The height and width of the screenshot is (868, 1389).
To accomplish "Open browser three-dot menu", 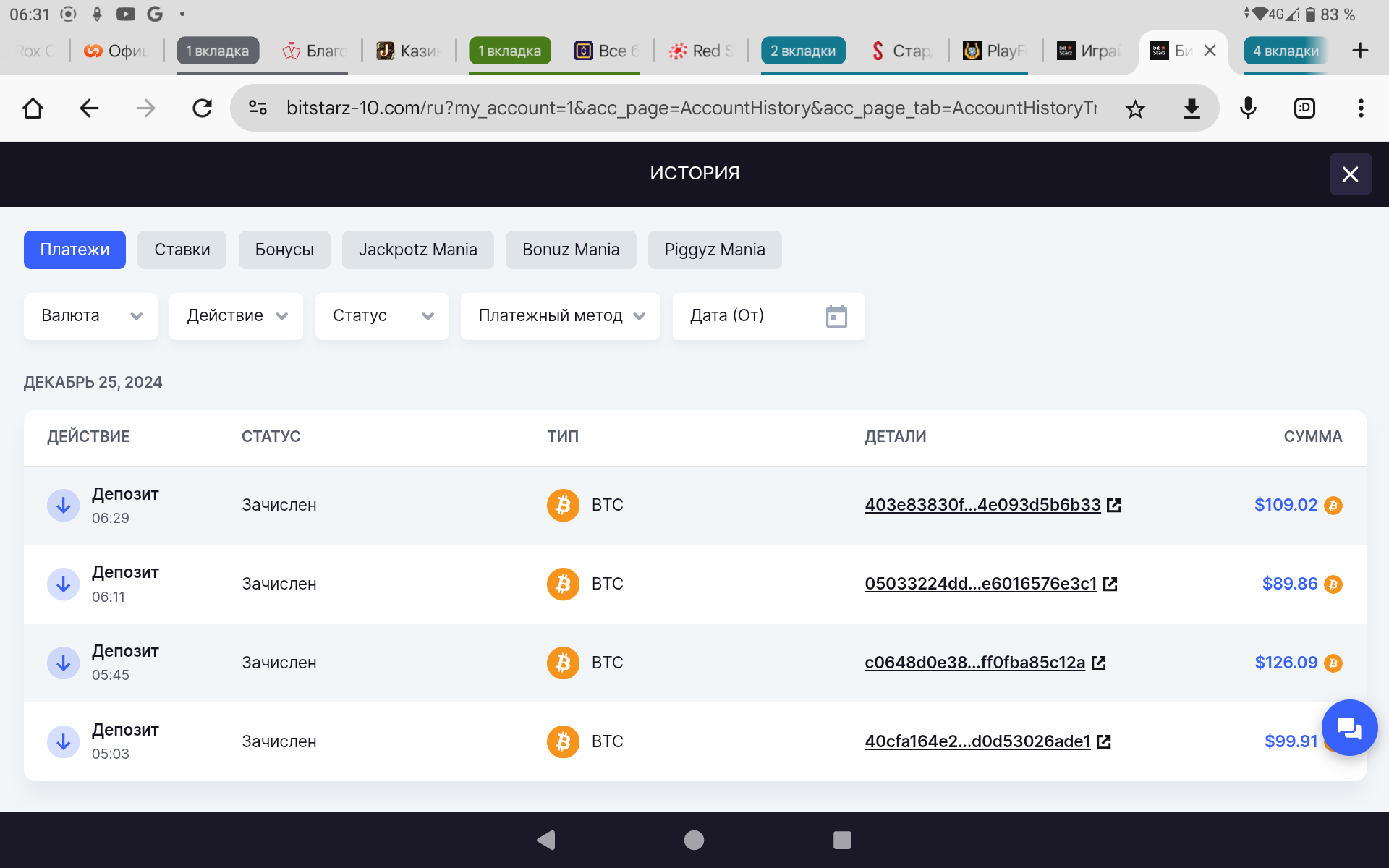I will 1360,109.
